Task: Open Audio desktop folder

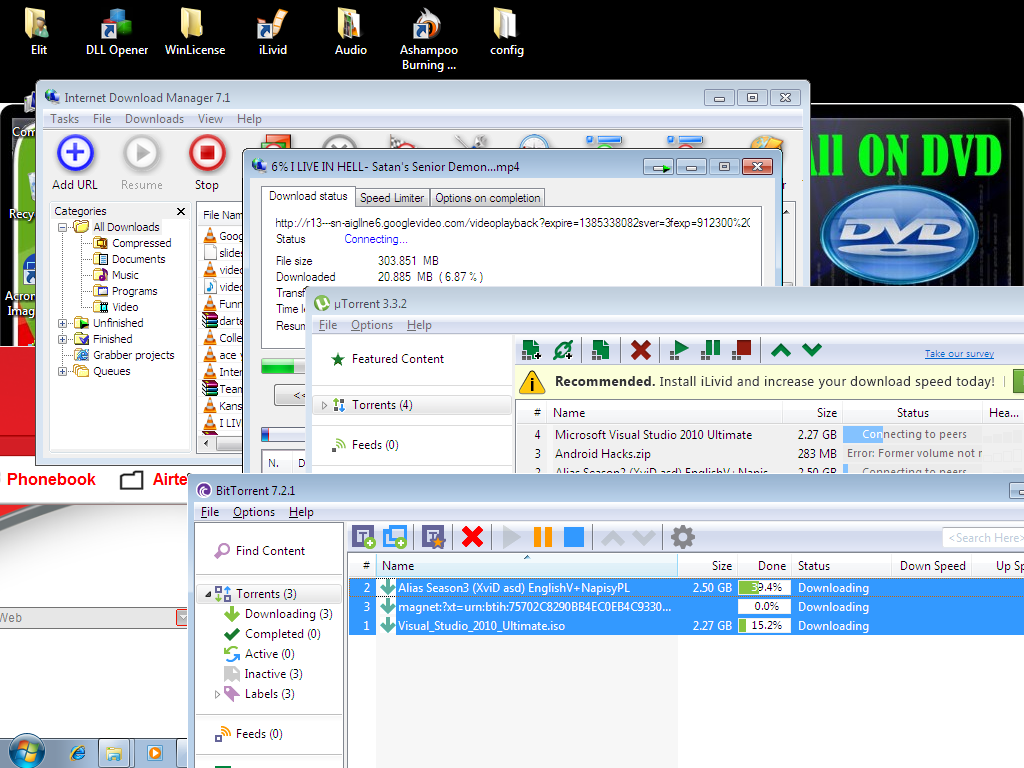Action: (x=351, y=33)
